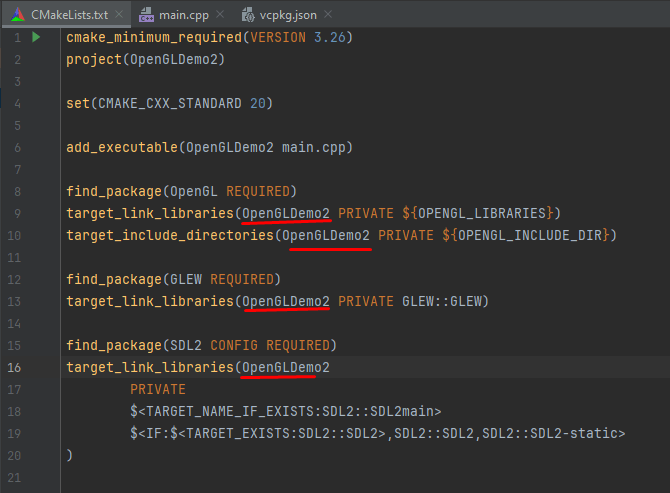Click the CMake file icon on CMakeLists.txt tab
The image size is (670, 493).
pyautogui.click(x=18, y=15)
